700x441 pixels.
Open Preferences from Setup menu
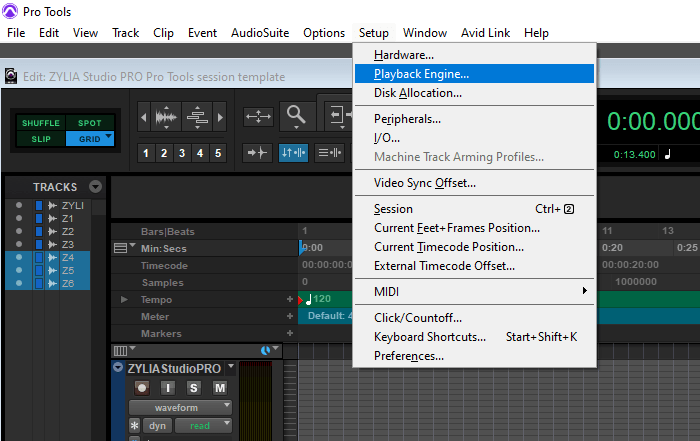474,356
